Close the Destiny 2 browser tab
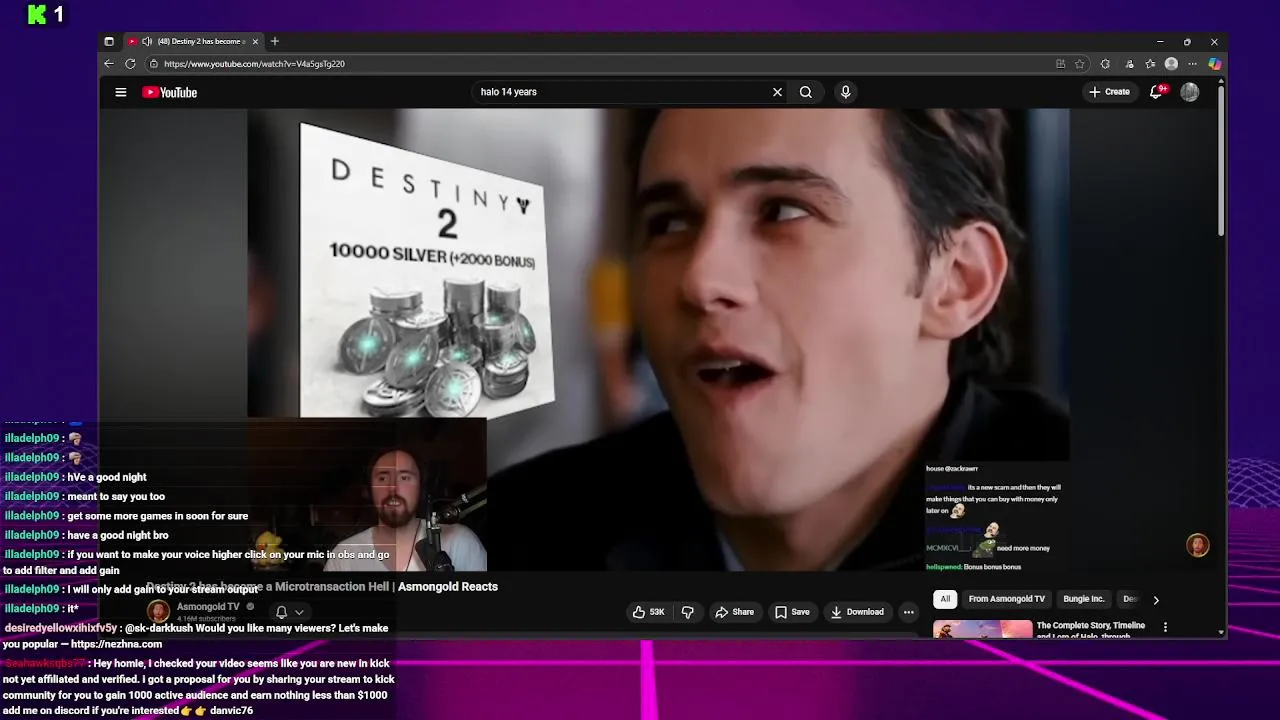This screenshot has height=720, width=1280. (x=255, y=41)
